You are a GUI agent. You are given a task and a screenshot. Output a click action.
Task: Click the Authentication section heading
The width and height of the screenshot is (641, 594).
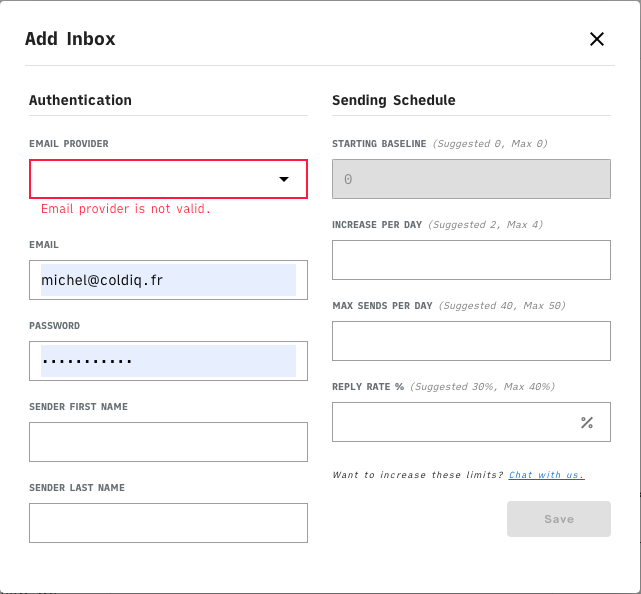coord(80,100)
